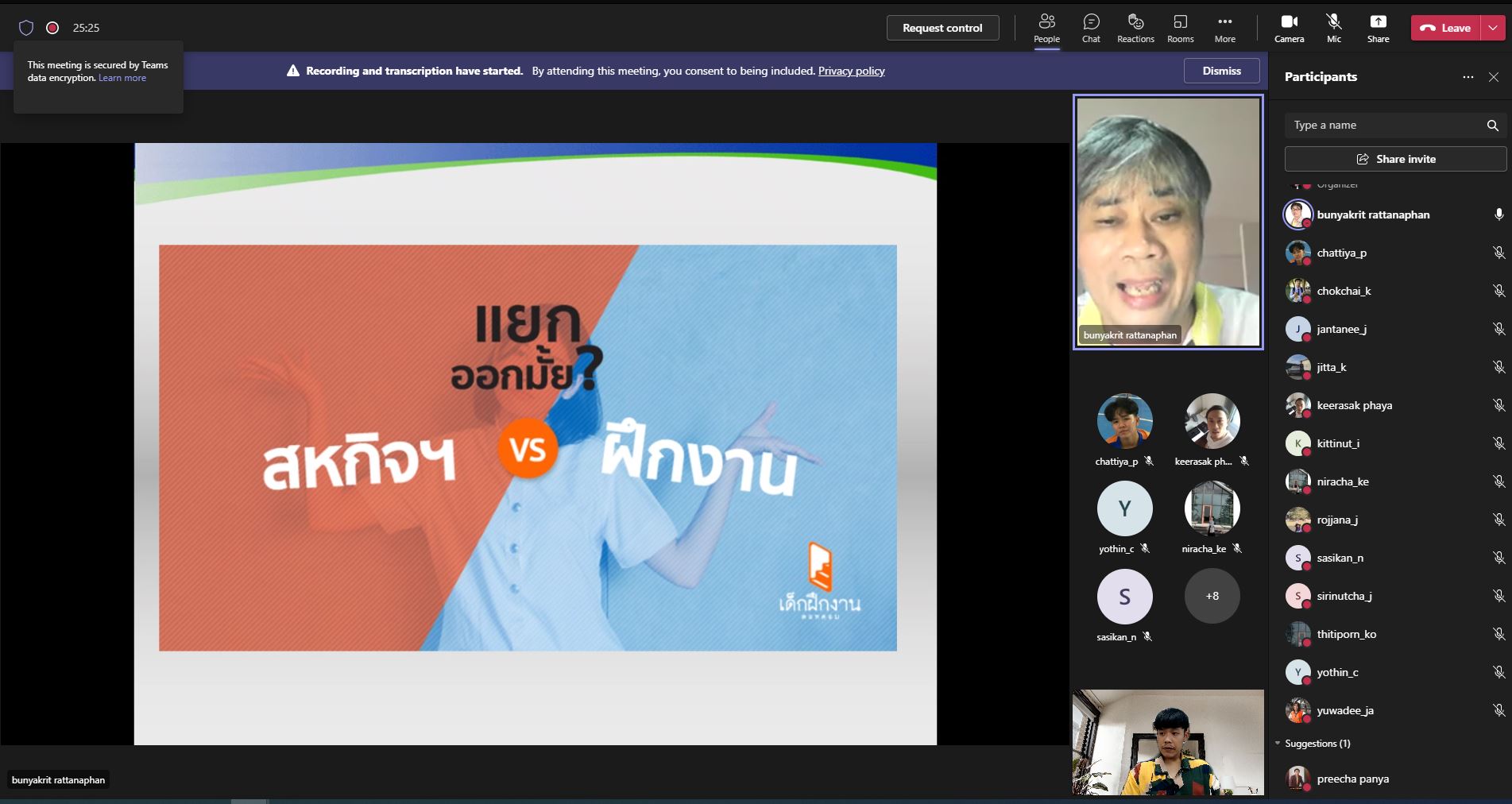
Task: Click the +8 more participants bubble
Action: coord(1212,596)
